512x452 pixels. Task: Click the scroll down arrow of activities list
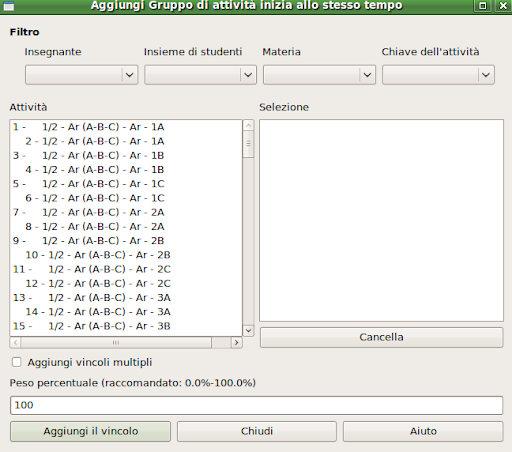(x=248, y=331)
